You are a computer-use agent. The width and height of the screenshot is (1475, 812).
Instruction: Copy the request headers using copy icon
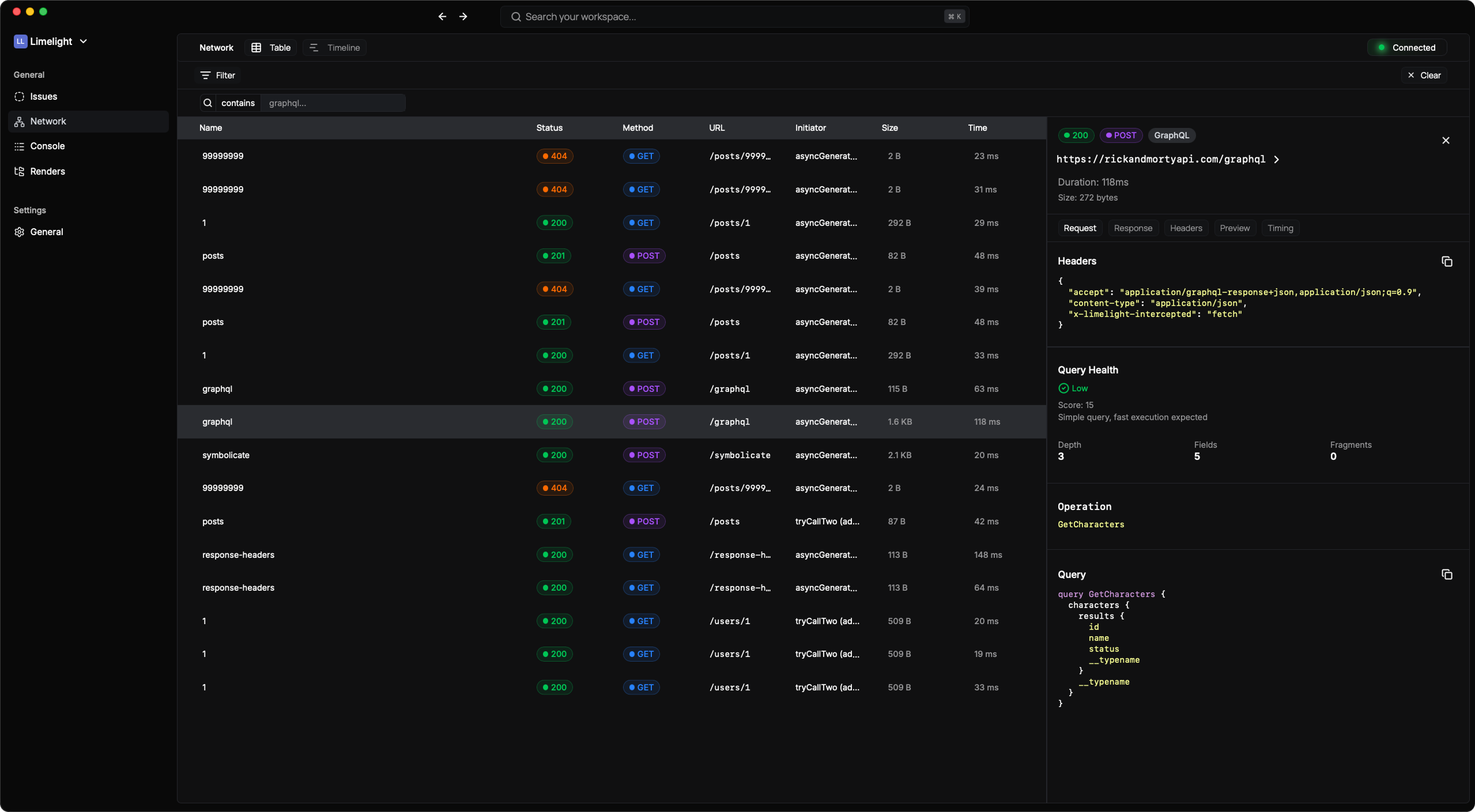pos(1447,262)
